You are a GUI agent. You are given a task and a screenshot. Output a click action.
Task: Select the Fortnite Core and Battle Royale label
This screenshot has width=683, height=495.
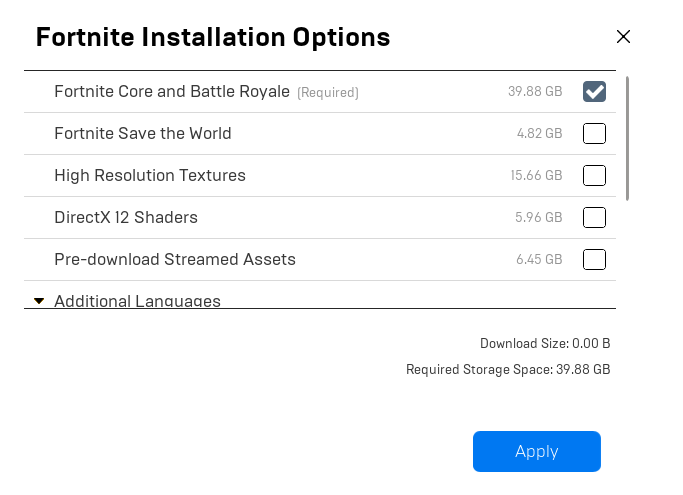(x=171, y=92)
